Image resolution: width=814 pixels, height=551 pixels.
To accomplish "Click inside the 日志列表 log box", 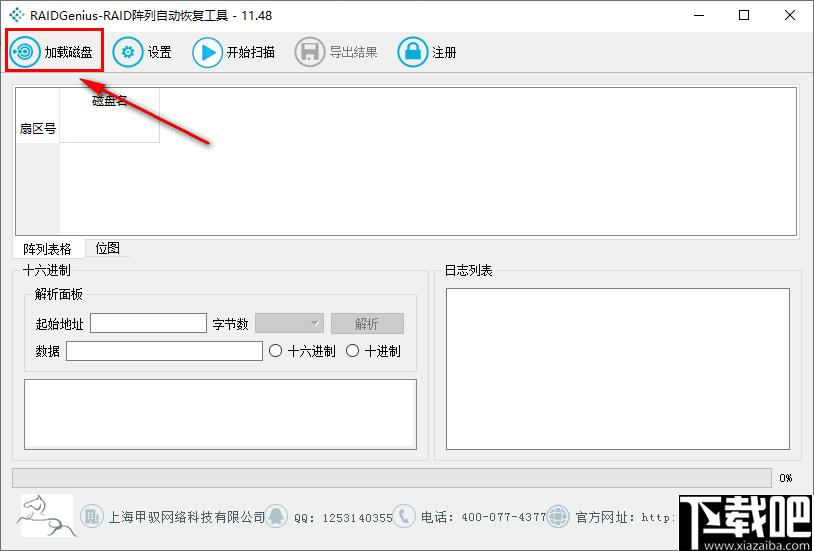I will pos(617,368).
